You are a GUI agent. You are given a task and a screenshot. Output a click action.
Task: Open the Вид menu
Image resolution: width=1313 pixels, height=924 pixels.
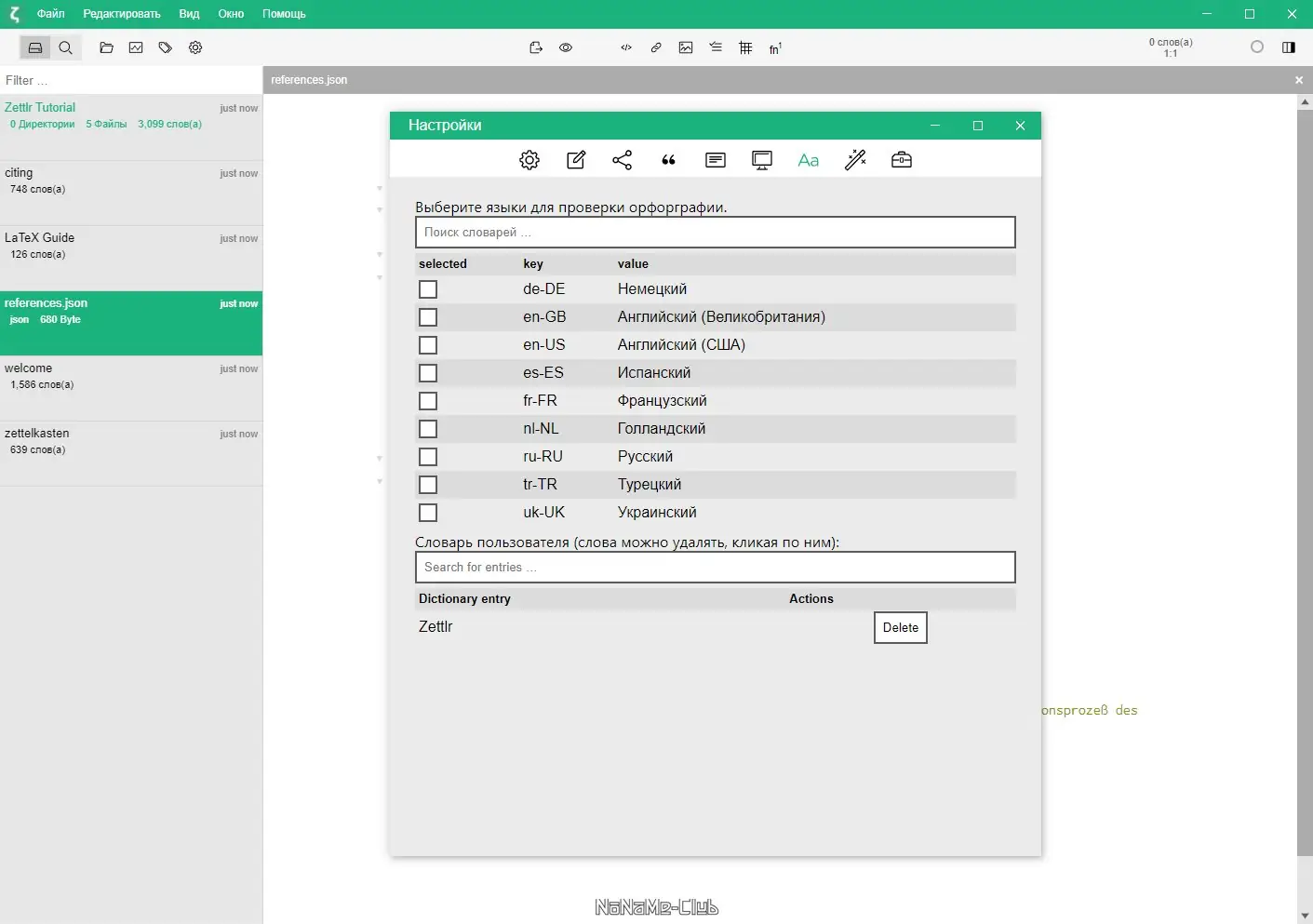[189, 14]
